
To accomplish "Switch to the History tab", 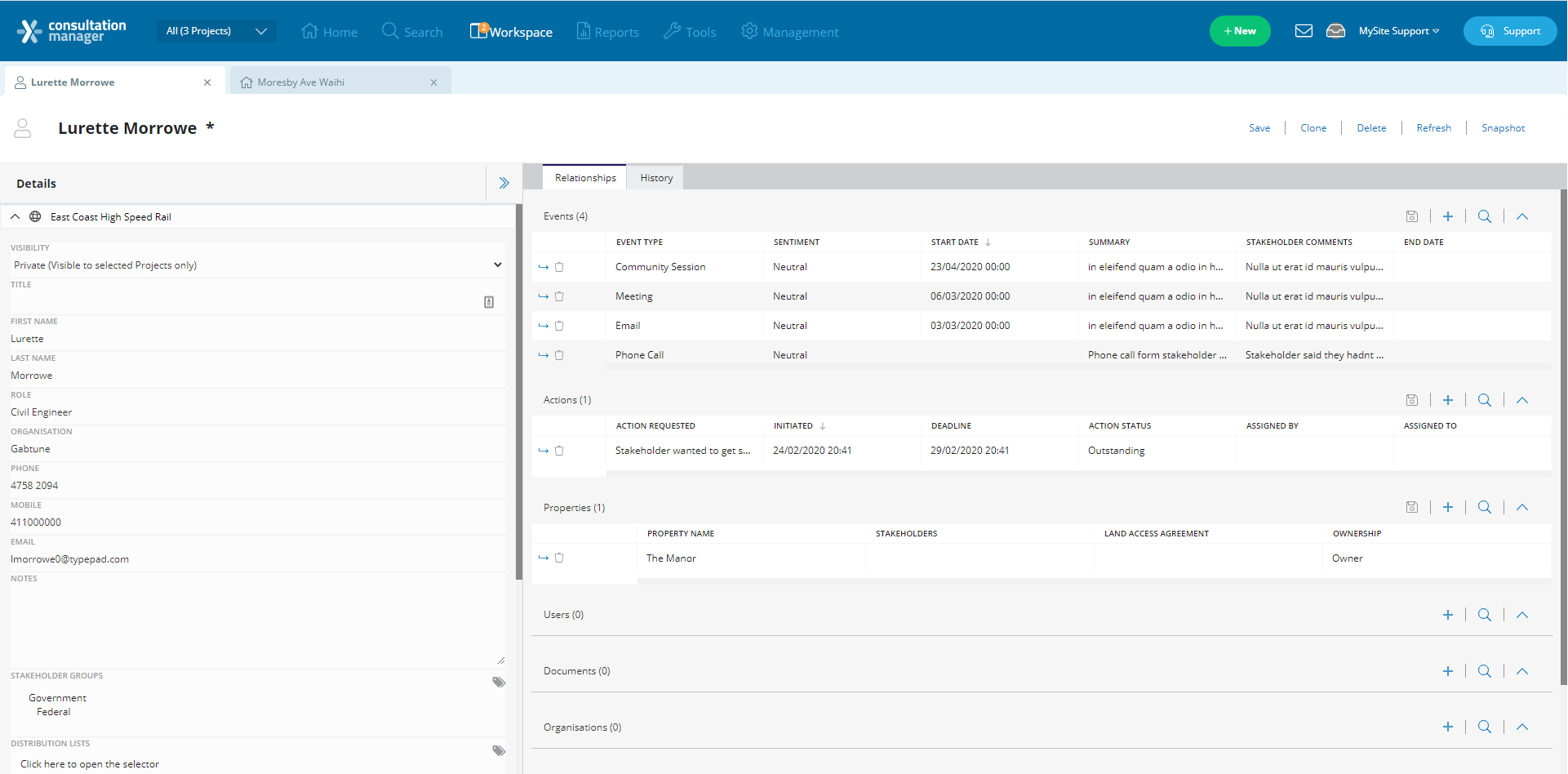I will coord(656,178).
